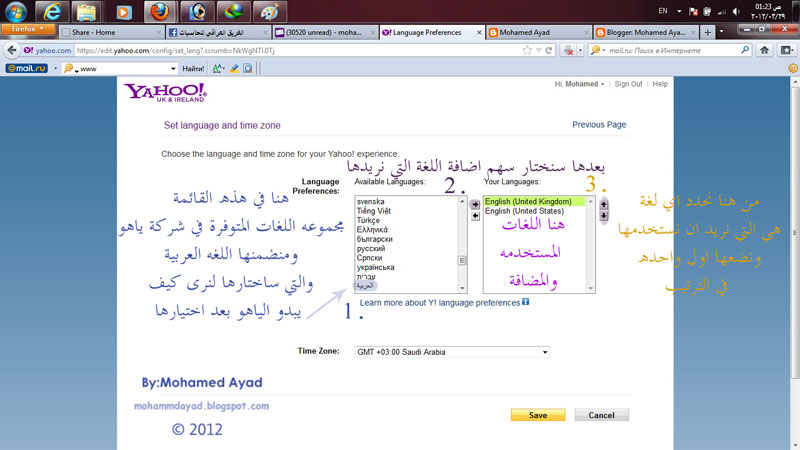Open dropdown arrow next to red-x addon icon

(580, 51)
